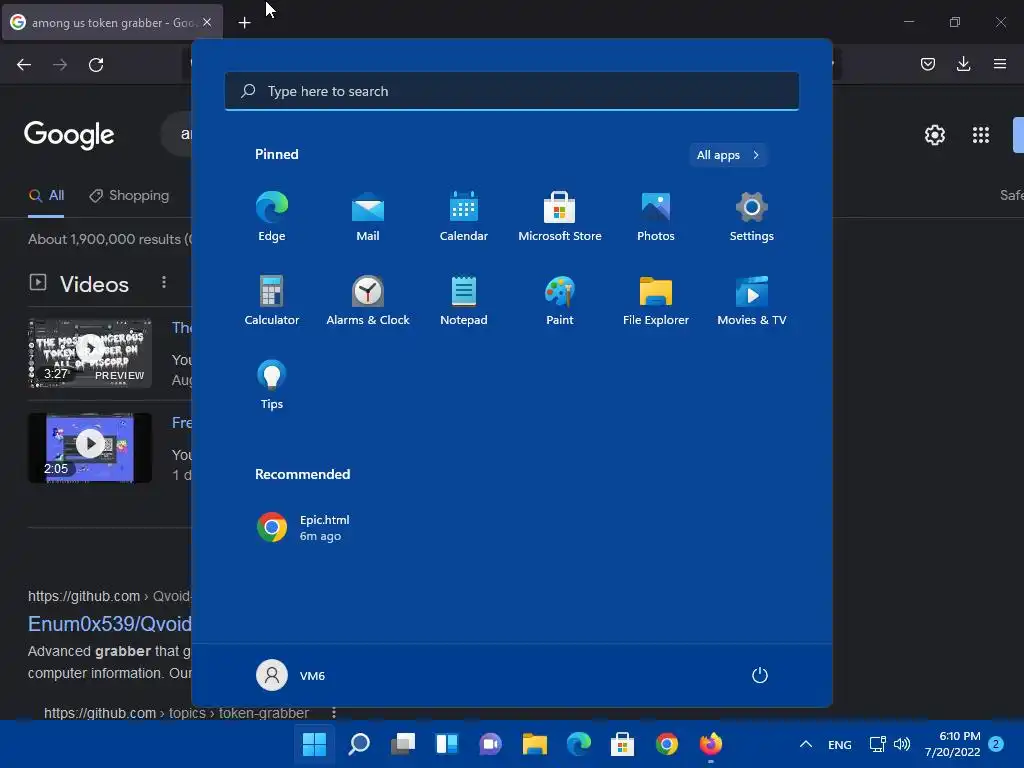The image size is (1024, 768).
Task: Open Firefox downloads panel
Action: click(963, 64)
